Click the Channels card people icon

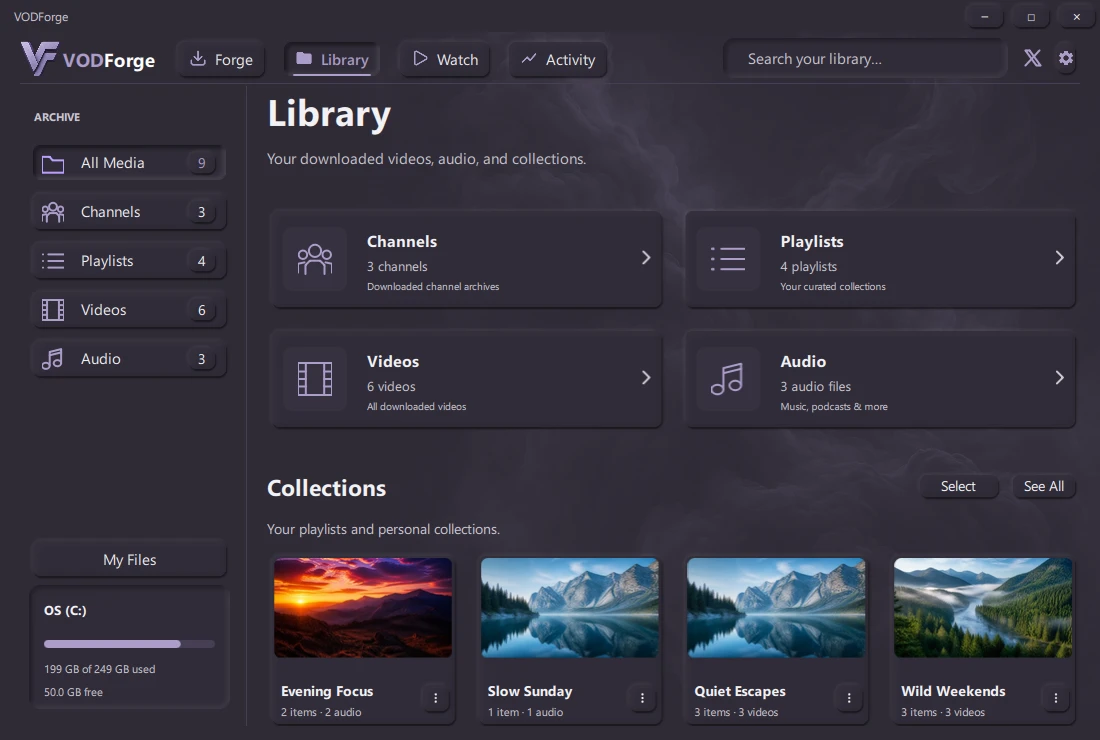click(x=315, y=259)
